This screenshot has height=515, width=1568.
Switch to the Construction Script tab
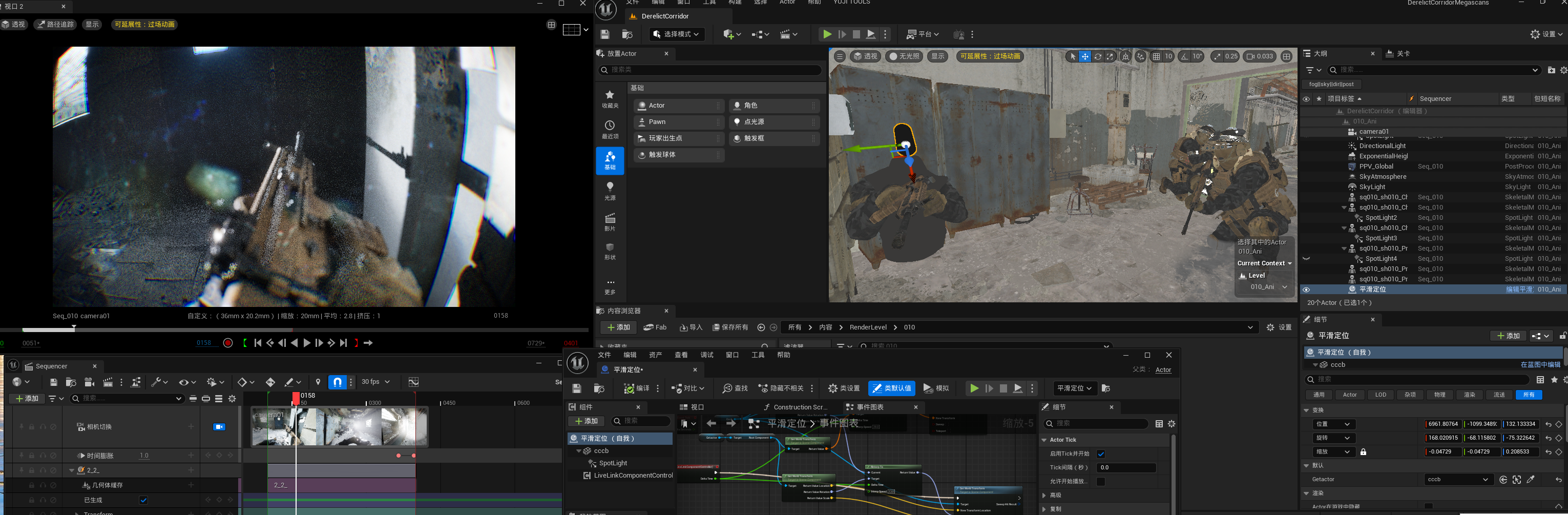[796, 407]
